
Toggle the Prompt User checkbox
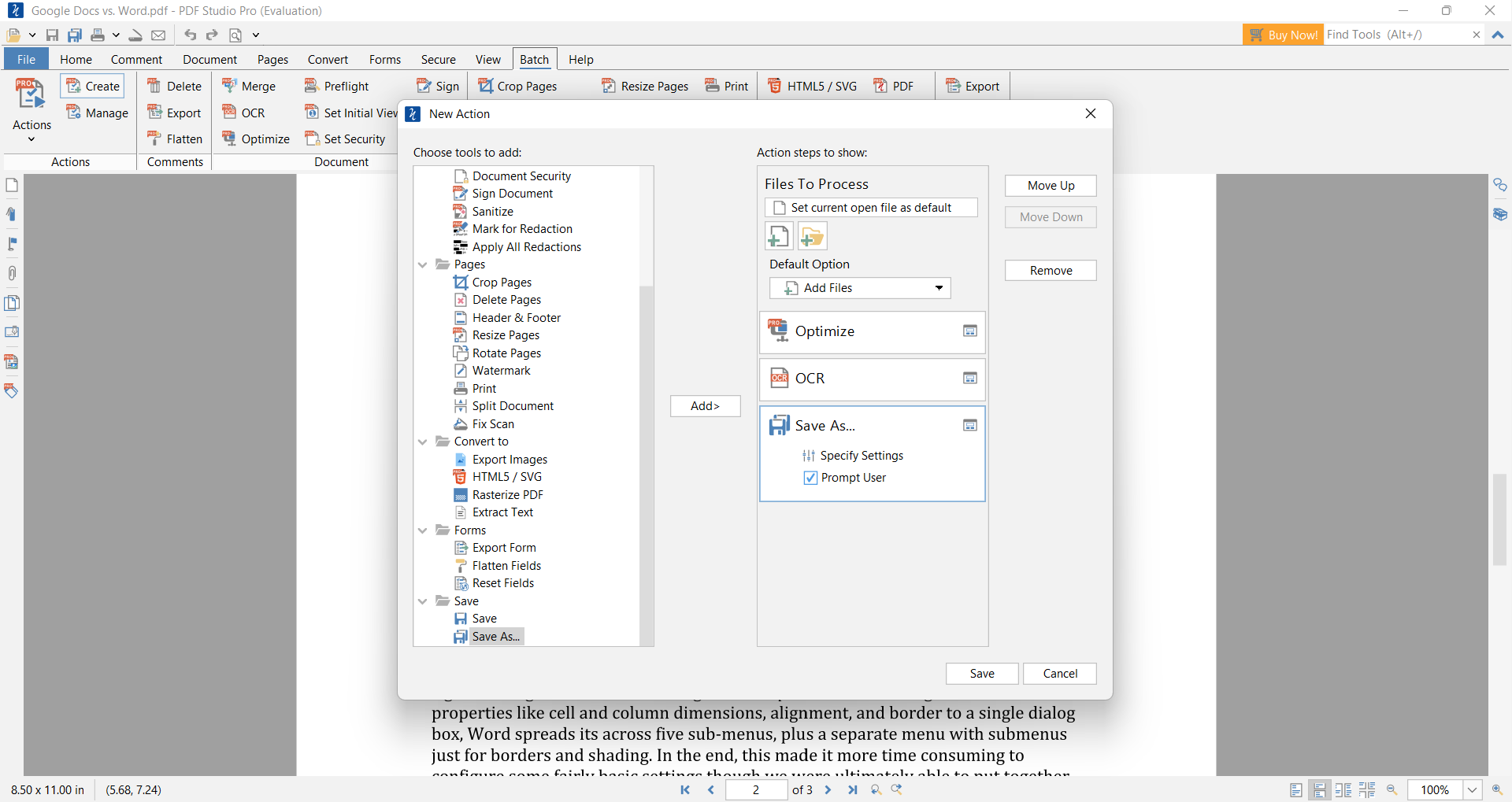810,478
